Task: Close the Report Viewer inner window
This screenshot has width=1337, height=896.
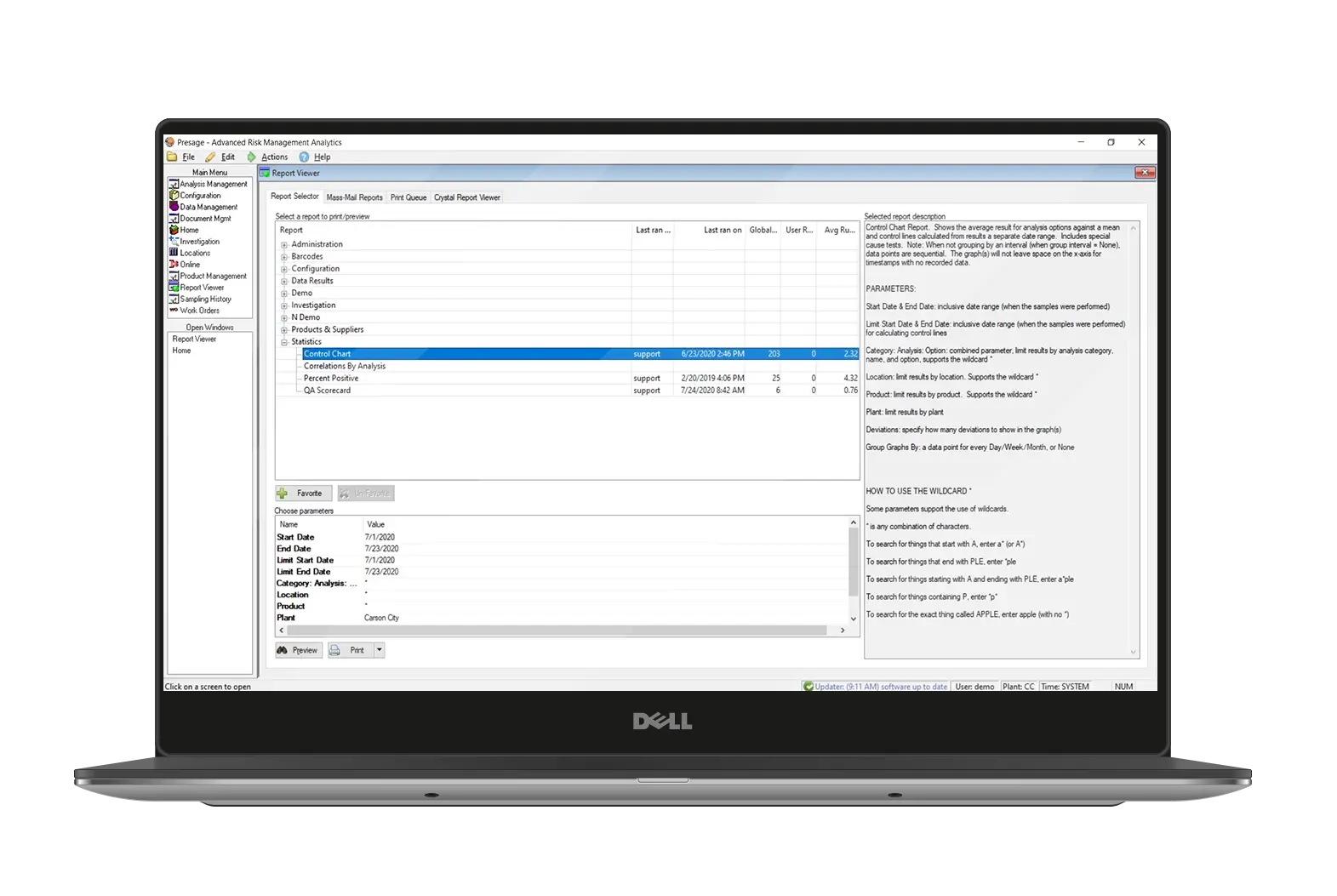Action: [x=1145, y=173]
